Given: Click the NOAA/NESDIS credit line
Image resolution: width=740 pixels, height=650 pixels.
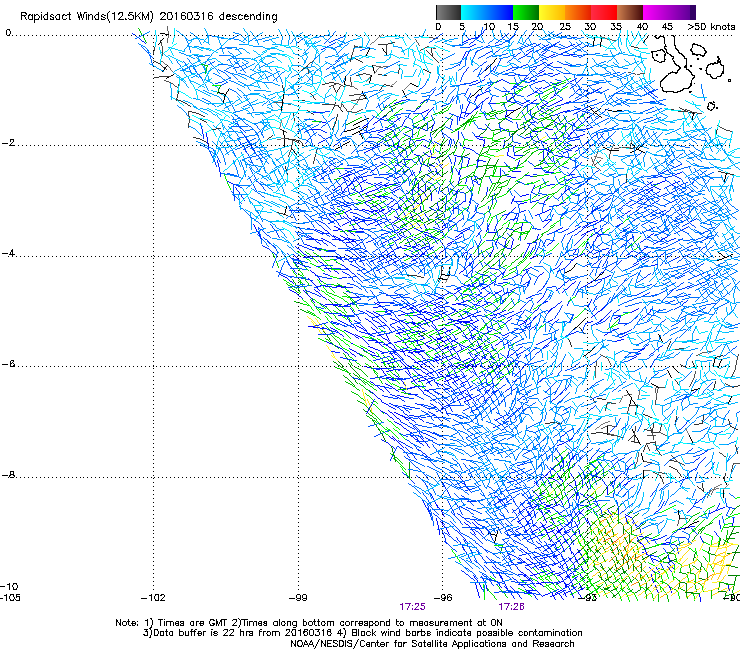Looking at the screenshot, I should [x=432, y=644].
